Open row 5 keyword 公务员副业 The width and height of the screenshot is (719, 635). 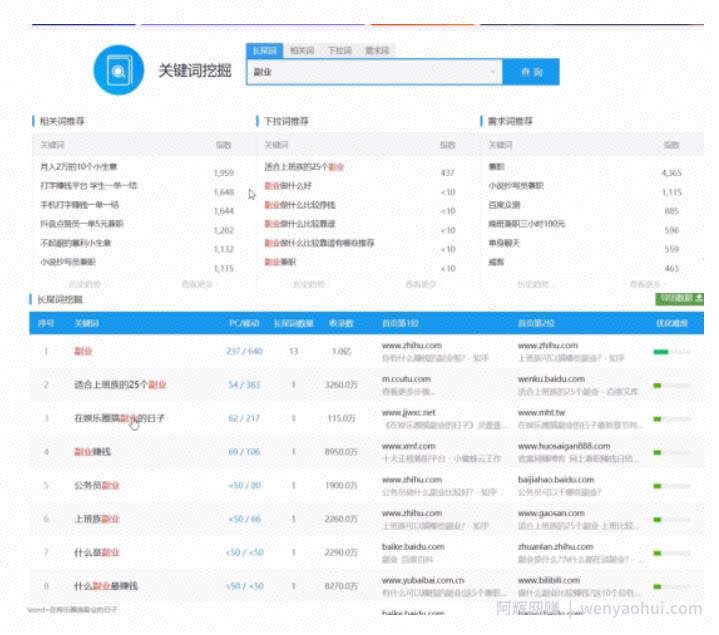tap(97, 485)
